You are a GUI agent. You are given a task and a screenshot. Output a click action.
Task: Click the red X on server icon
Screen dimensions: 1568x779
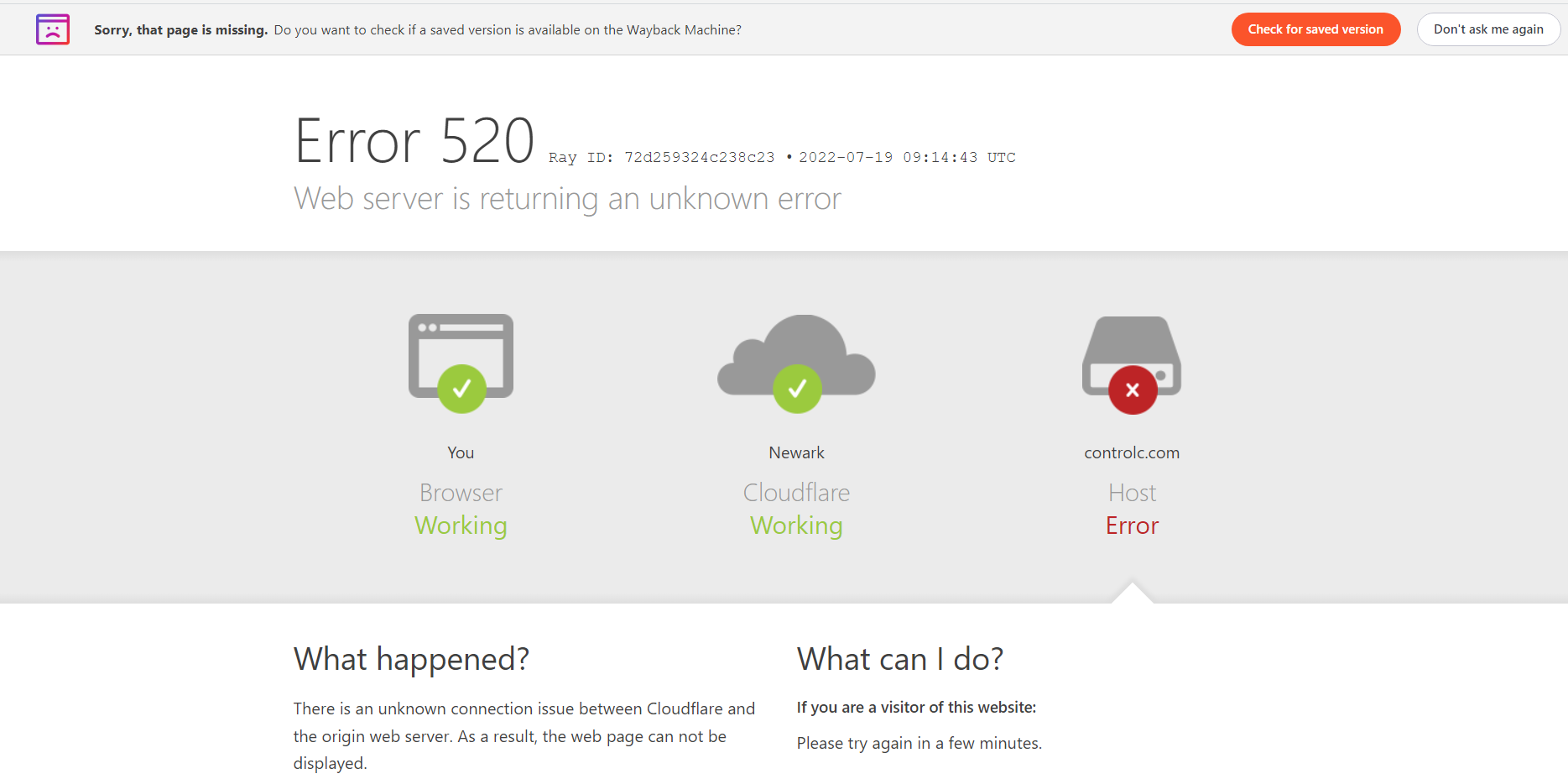(x=1133, y=389)
